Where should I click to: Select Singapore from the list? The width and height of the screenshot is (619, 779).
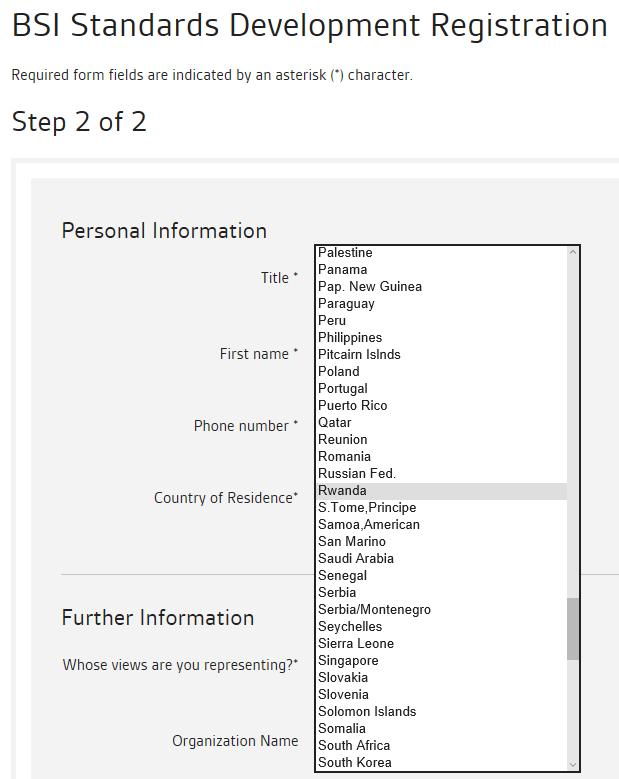coord(348,661)
